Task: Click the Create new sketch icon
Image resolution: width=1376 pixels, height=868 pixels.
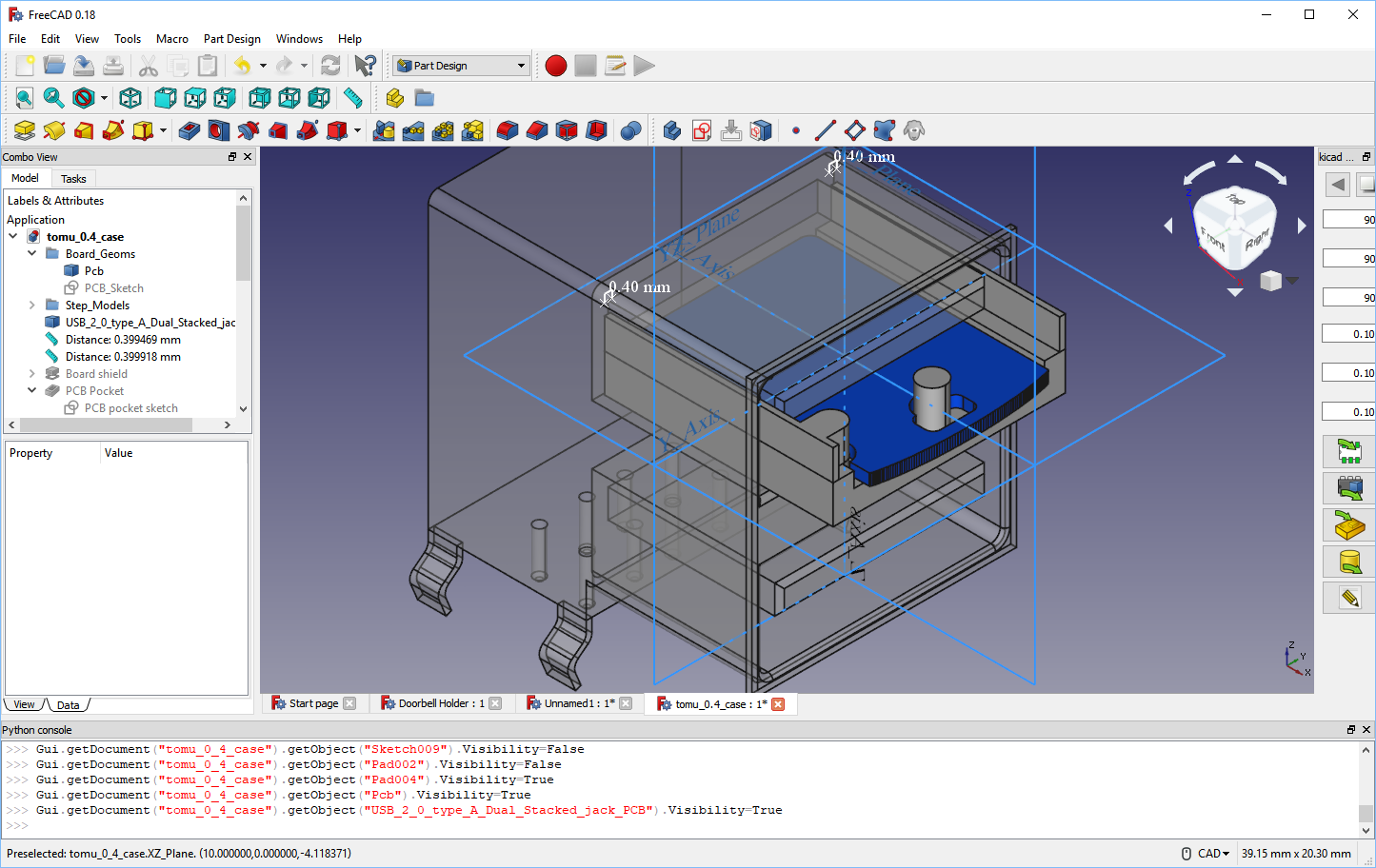Action: [702, 130]
